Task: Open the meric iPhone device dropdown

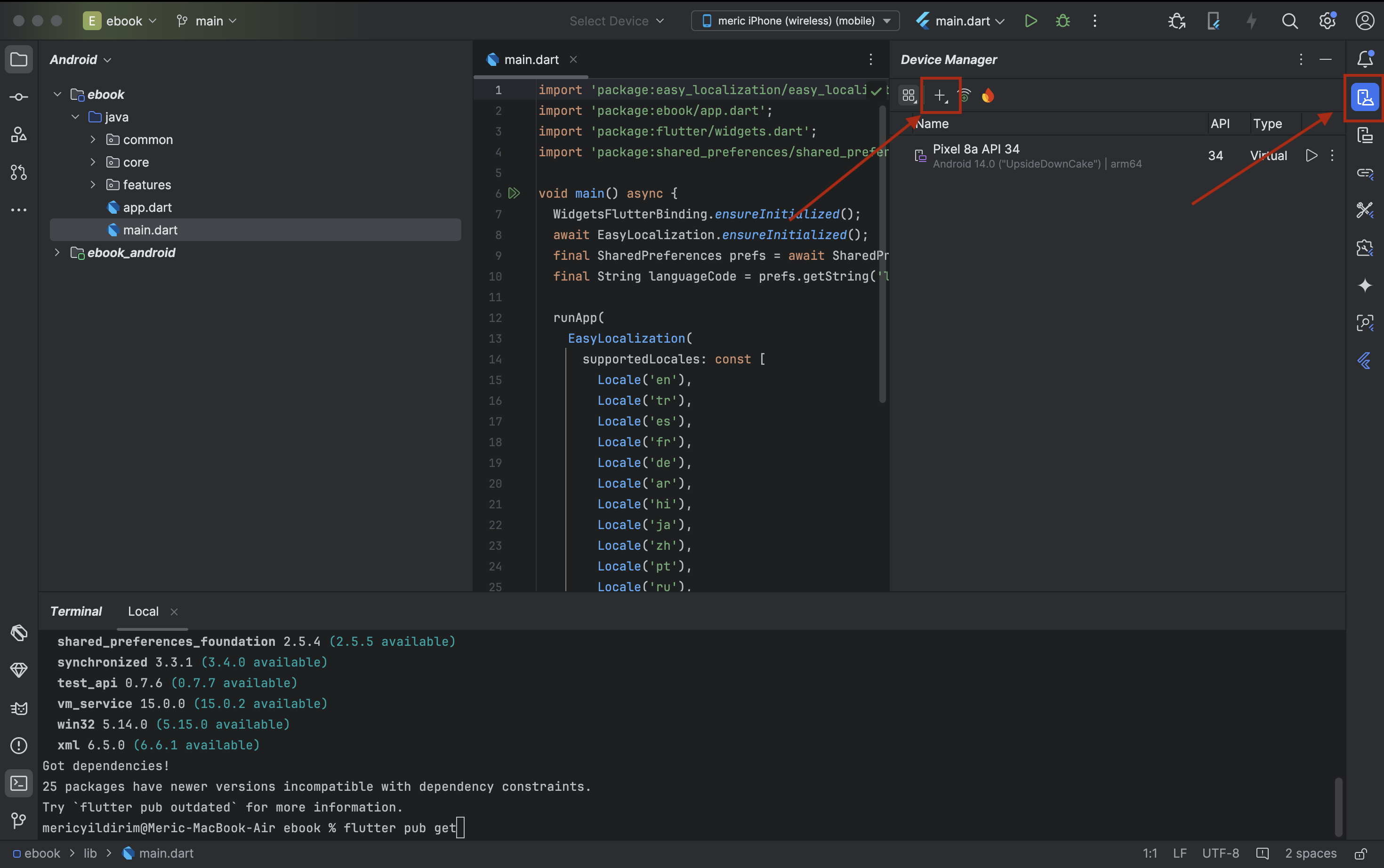Action: tap(795, 21)
